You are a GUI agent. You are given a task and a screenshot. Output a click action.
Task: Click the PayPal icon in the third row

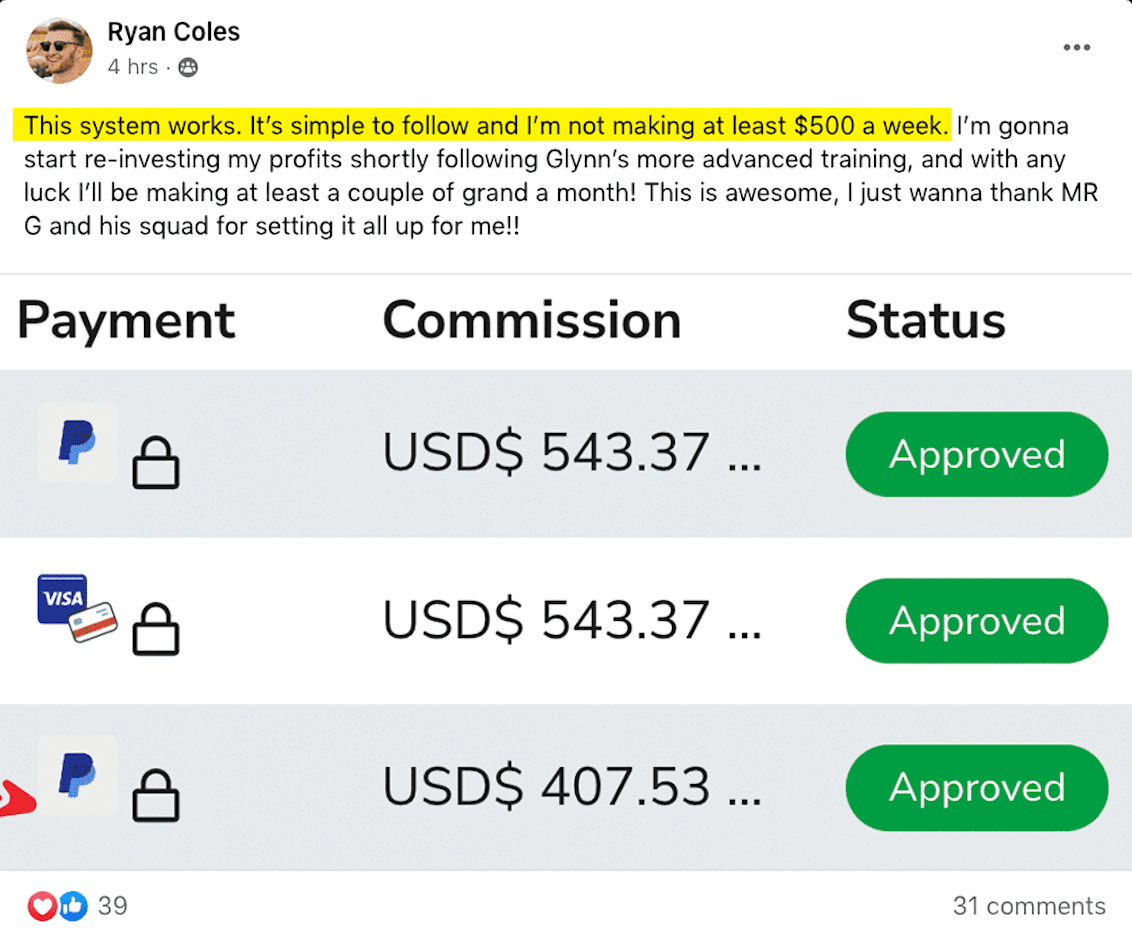coord(77,776)
